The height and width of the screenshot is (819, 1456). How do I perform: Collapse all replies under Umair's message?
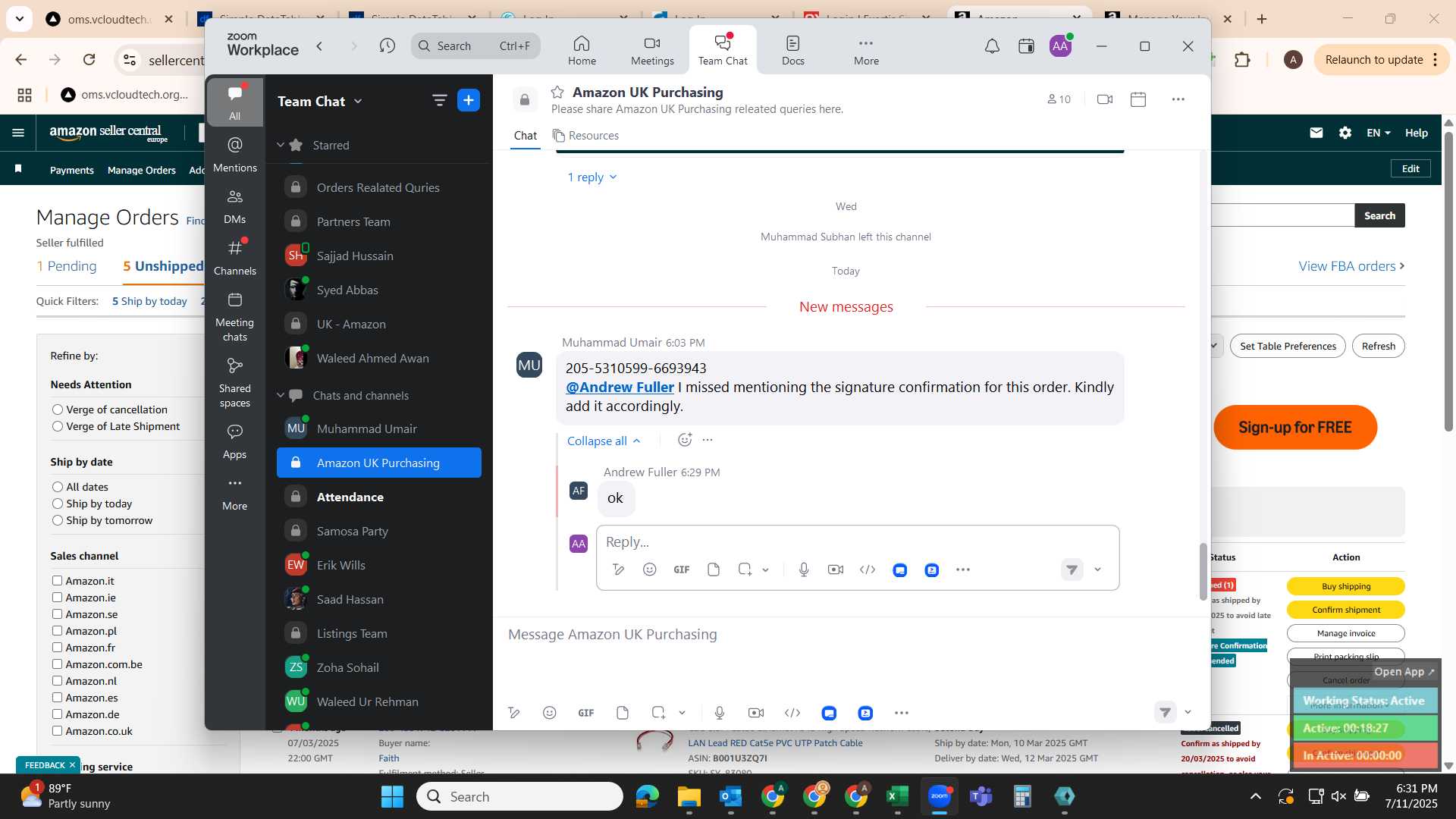604,441
